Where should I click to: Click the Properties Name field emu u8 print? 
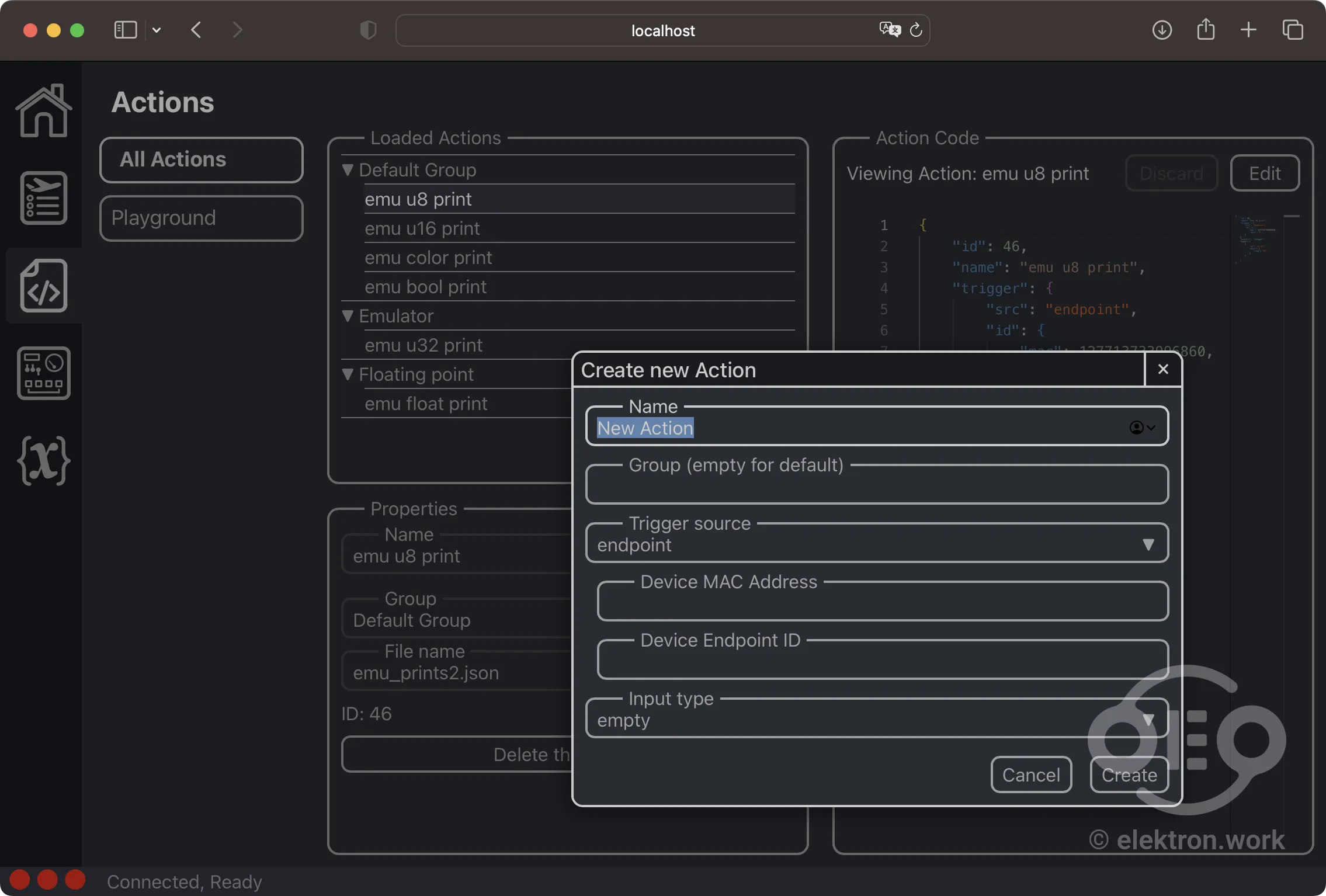coord(457,555)
